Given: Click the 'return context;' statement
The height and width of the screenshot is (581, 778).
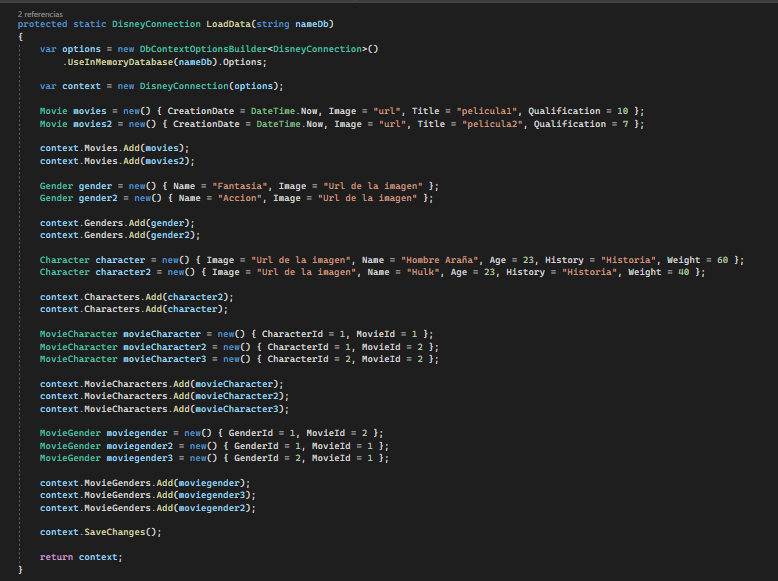Looking at the screenshot, I should 81,557.
